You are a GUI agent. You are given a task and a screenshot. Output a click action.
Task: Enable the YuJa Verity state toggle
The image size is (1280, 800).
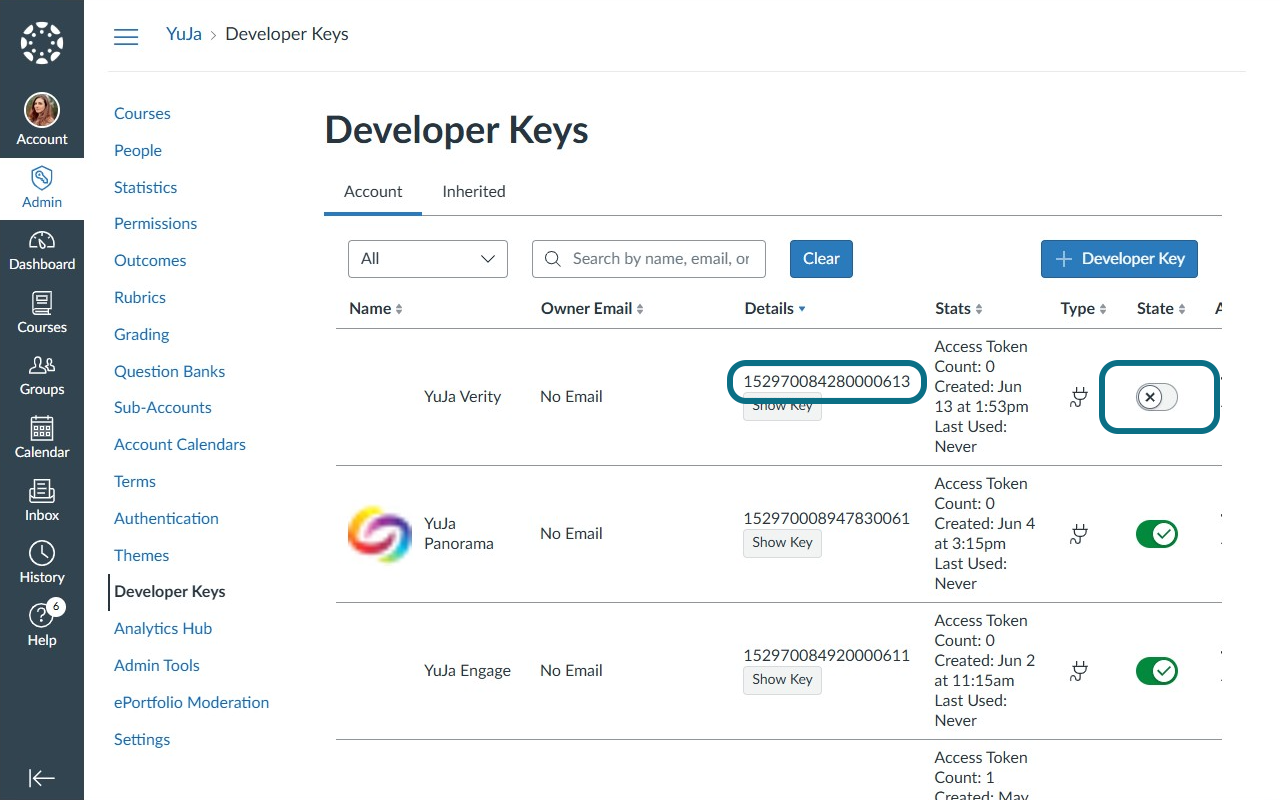[1157, 397]
